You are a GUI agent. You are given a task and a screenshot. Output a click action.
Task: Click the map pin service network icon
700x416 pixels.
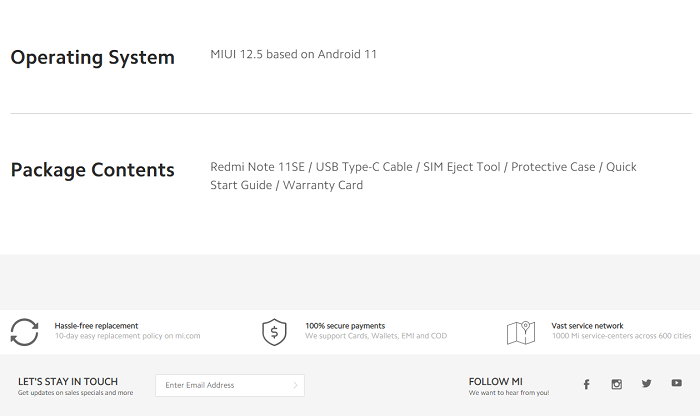click(x=521, y=333)
